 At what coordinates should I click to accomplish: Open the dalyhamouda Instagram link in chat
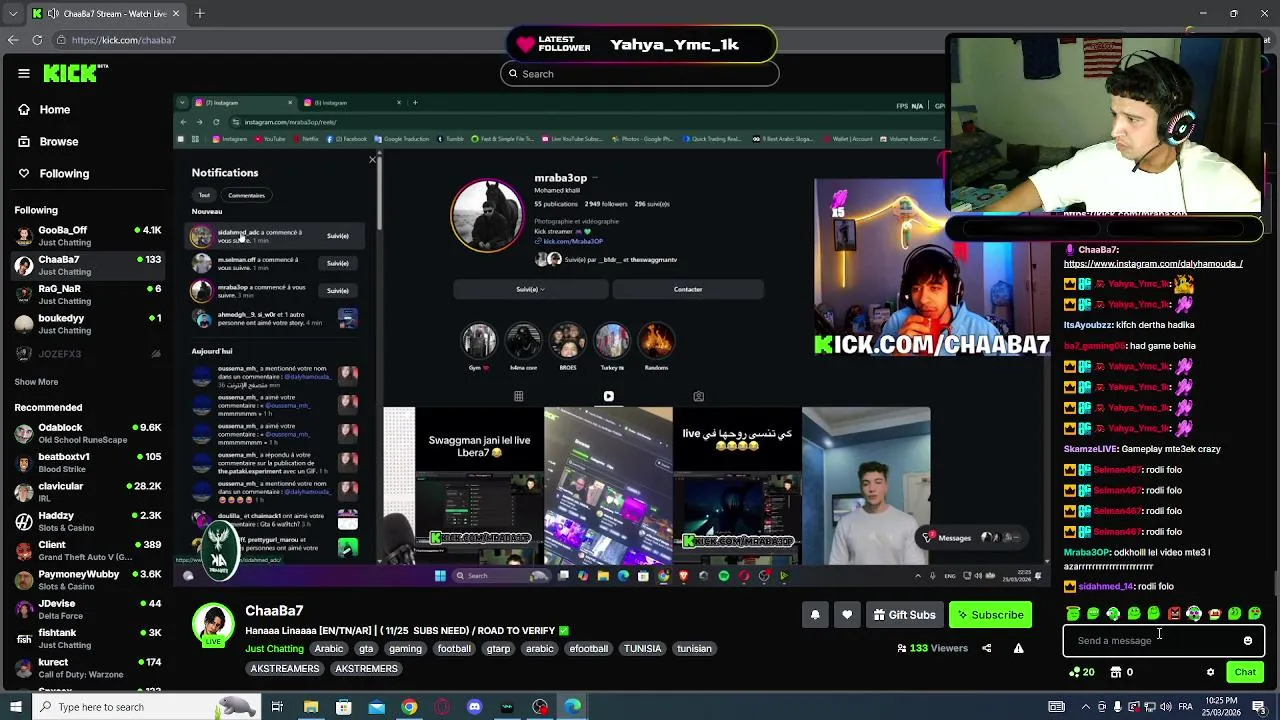point(1153,264)
